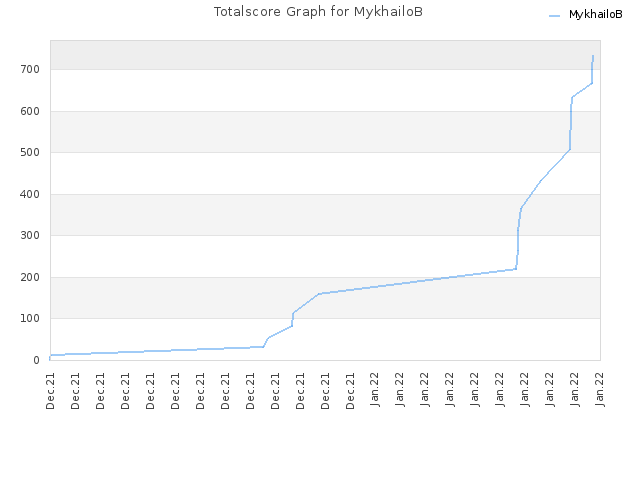Click the 300 y-axis label
640x480 pixels.
click(30, 235)
